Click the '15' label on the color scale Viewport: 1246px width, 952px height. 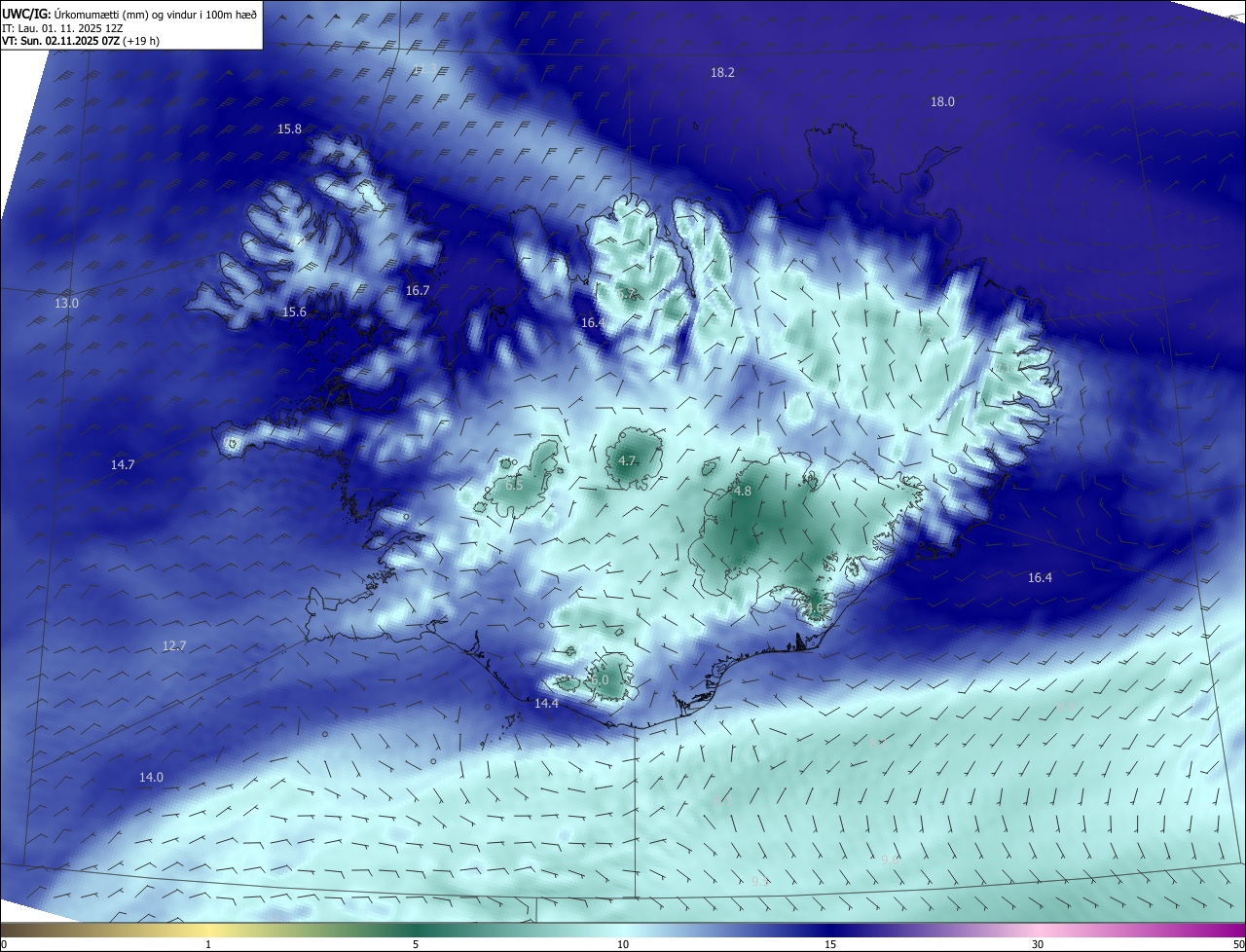[830, 945]
